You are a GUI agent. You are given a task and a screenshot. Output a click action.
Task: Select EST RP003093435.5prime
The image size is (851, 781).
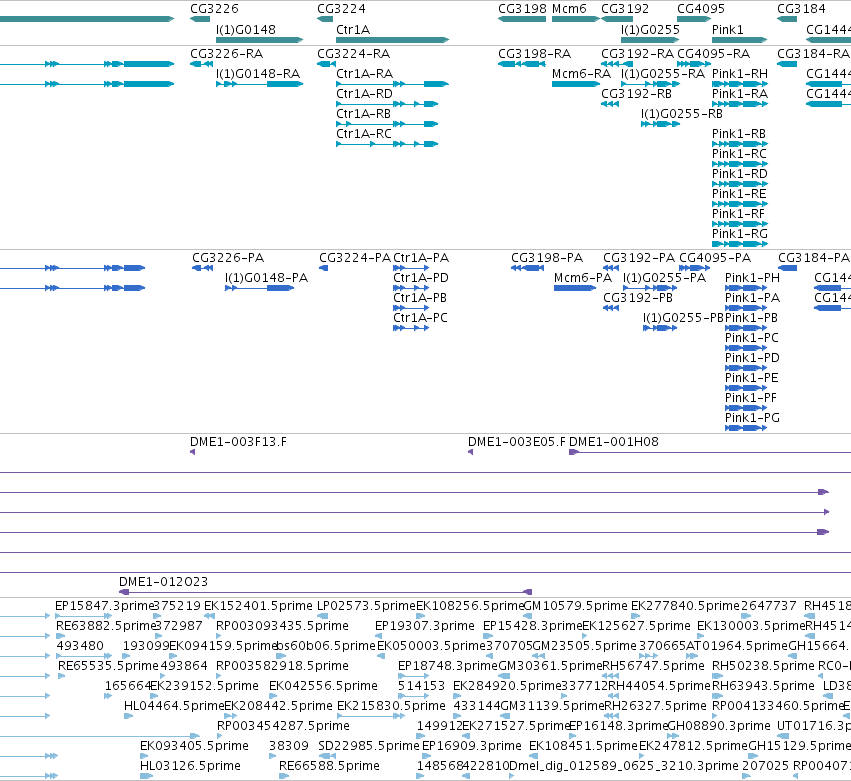pyautogui.click(x=282, y=626)
